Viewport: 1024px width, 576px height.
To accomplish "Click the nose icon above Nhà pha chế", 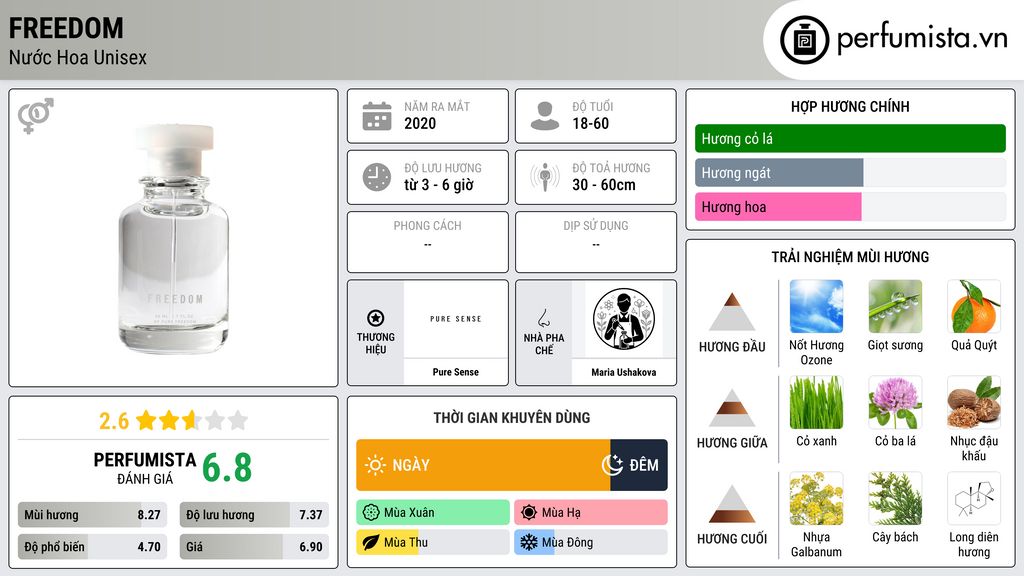I will point(543,318).
